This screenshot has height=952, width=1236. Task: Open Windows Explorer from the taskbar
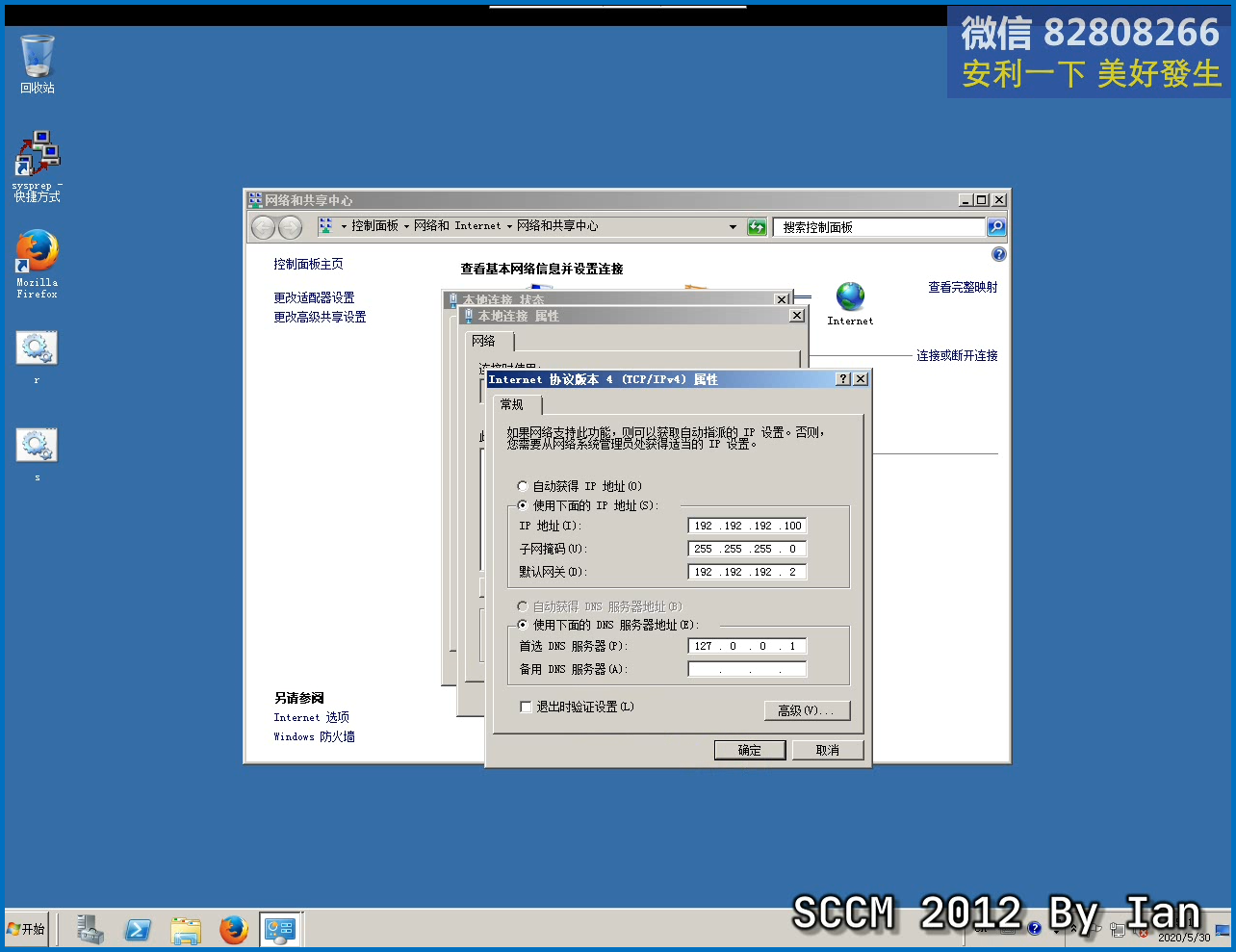click(x=185, y=929)
